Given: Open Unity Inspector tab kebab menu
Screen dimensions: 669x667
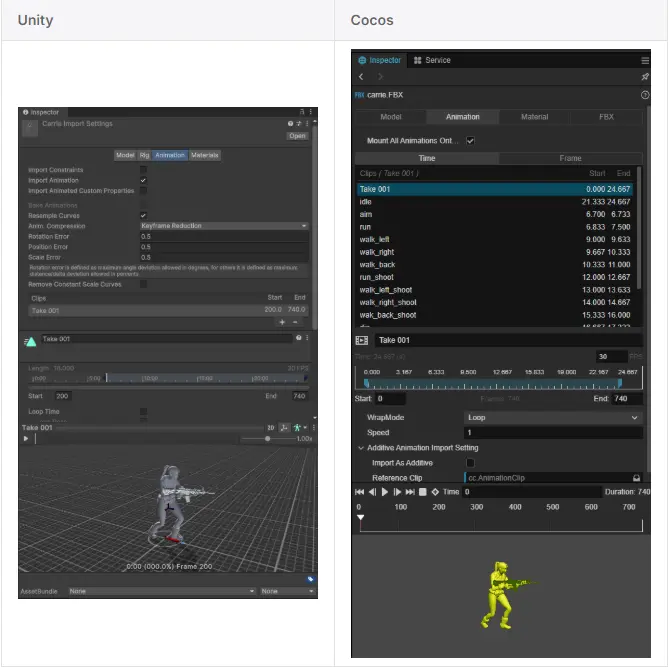Looking at the screenshot, I should (x=310, y=112).
